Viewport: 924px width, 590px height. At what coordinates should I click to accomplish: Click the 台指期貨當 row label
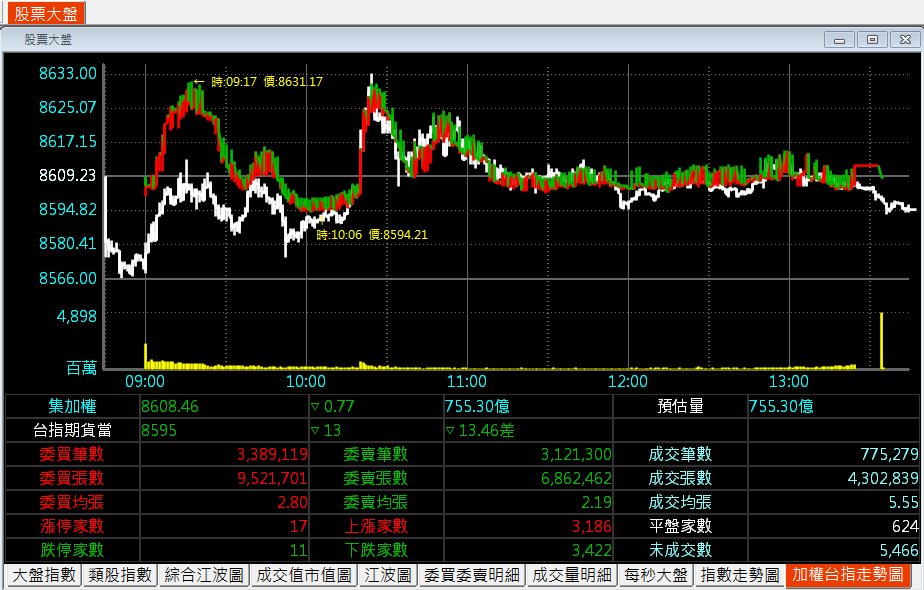[x=72, y=430]
